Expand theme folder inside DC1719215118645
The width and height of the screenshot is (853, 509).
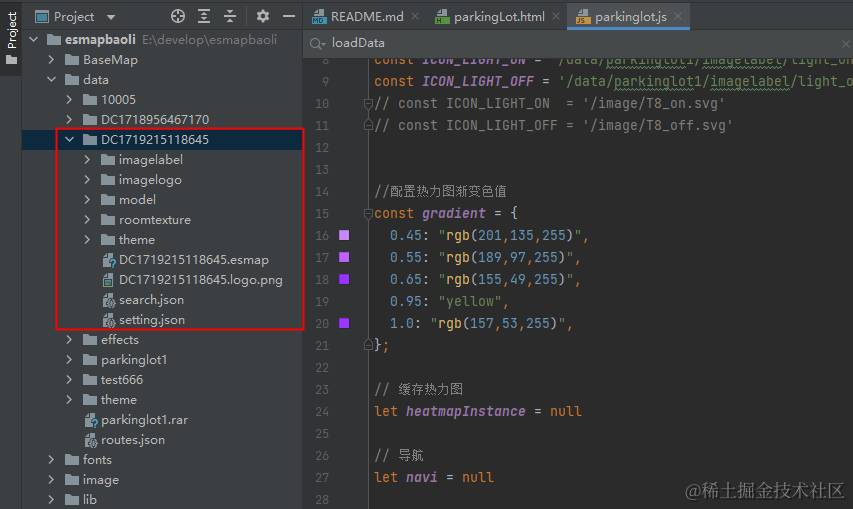click(x=87, y=240)
